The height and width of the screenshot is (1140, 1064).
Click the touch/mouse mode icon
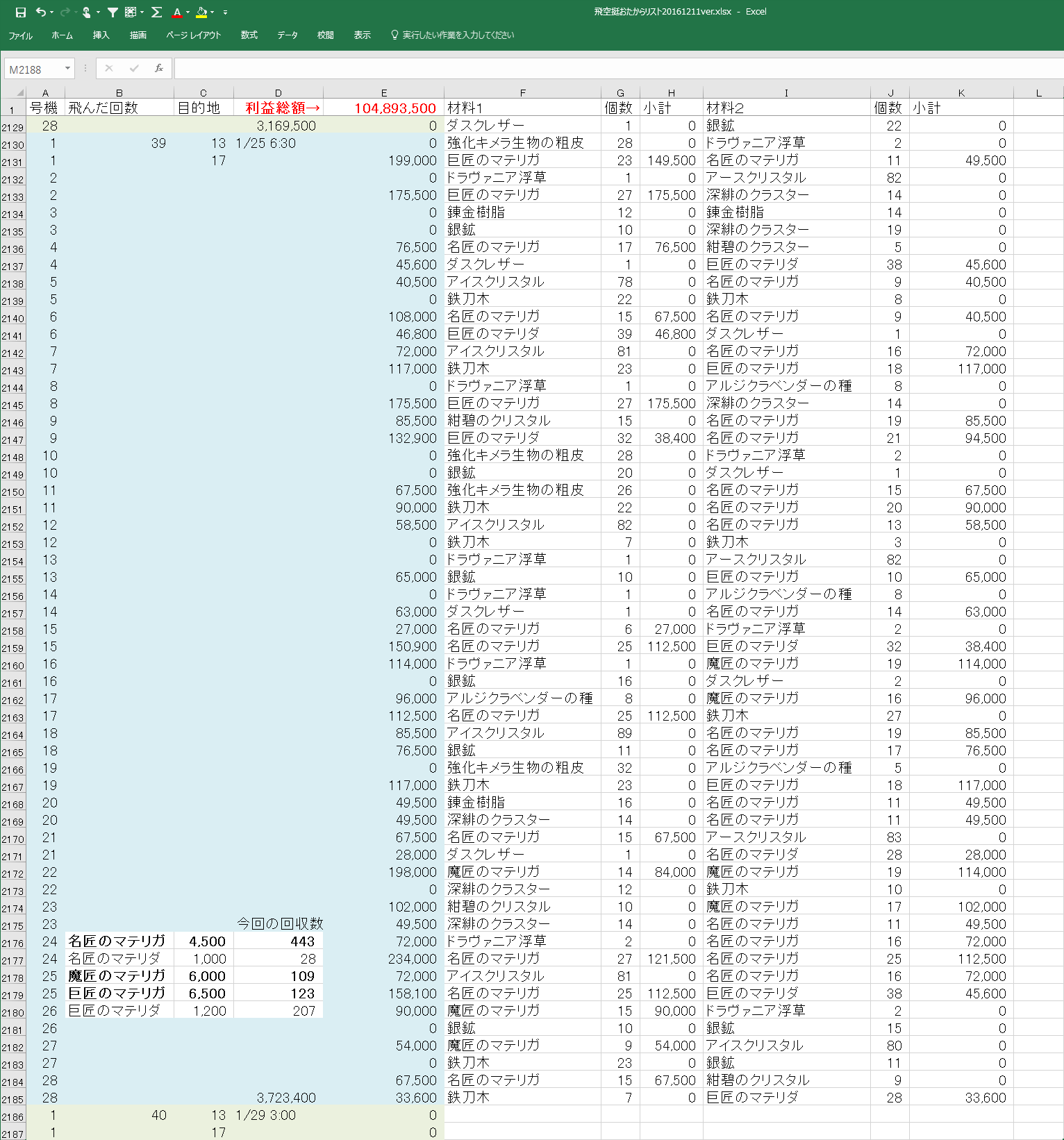(86, 12)
